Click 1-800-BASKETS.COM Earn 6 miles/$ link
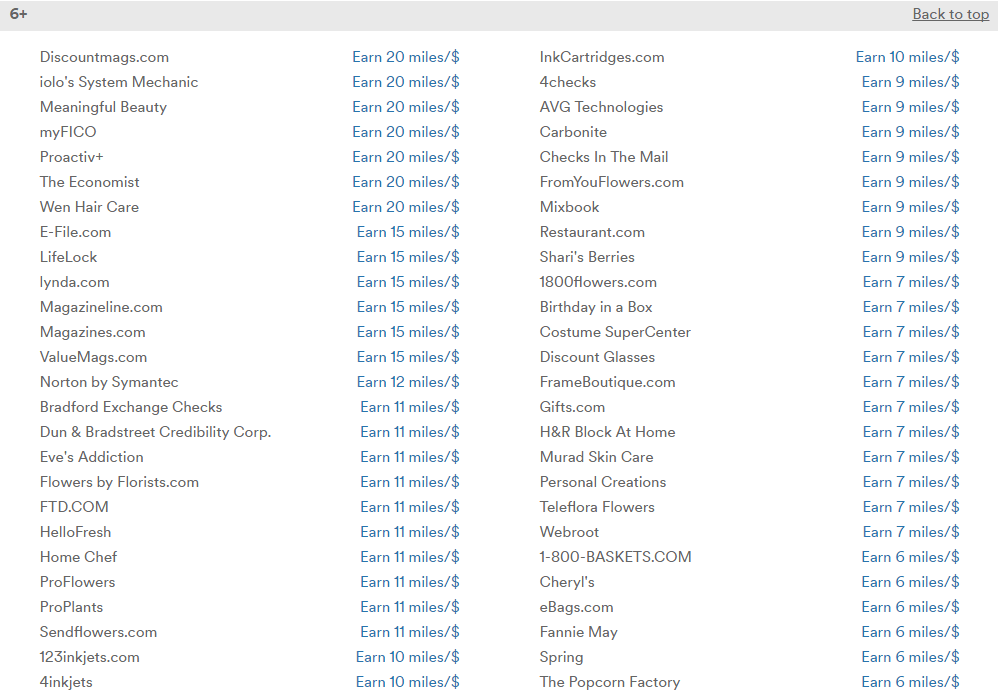The image size is (998, 698). (x=910, y=557)
